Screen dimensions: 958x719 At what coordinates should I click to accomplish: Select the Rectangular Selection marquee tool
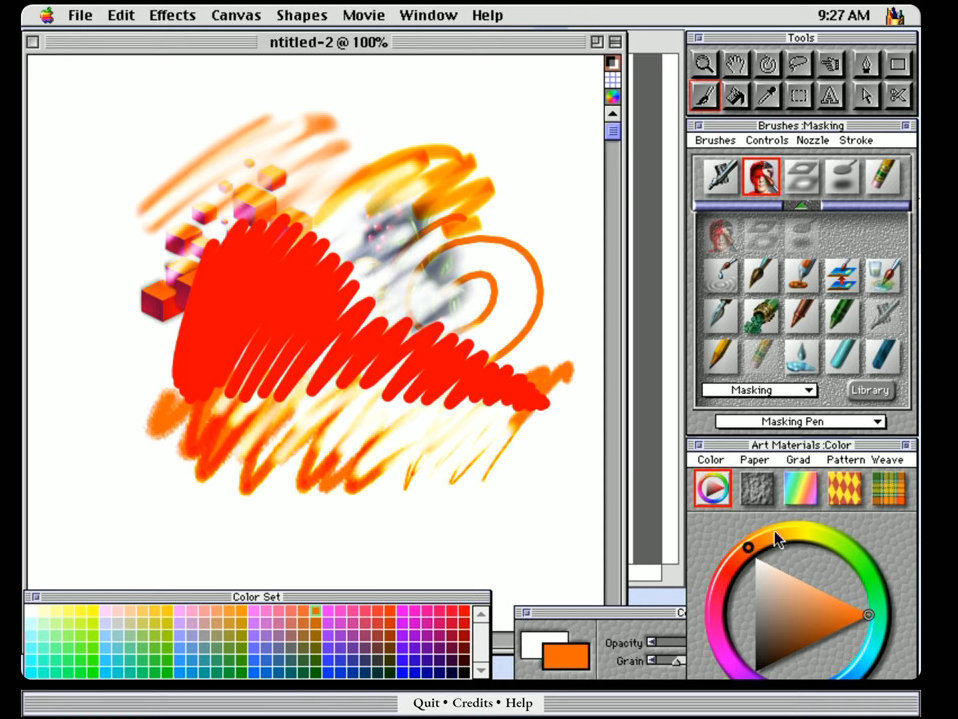[799, 95]
